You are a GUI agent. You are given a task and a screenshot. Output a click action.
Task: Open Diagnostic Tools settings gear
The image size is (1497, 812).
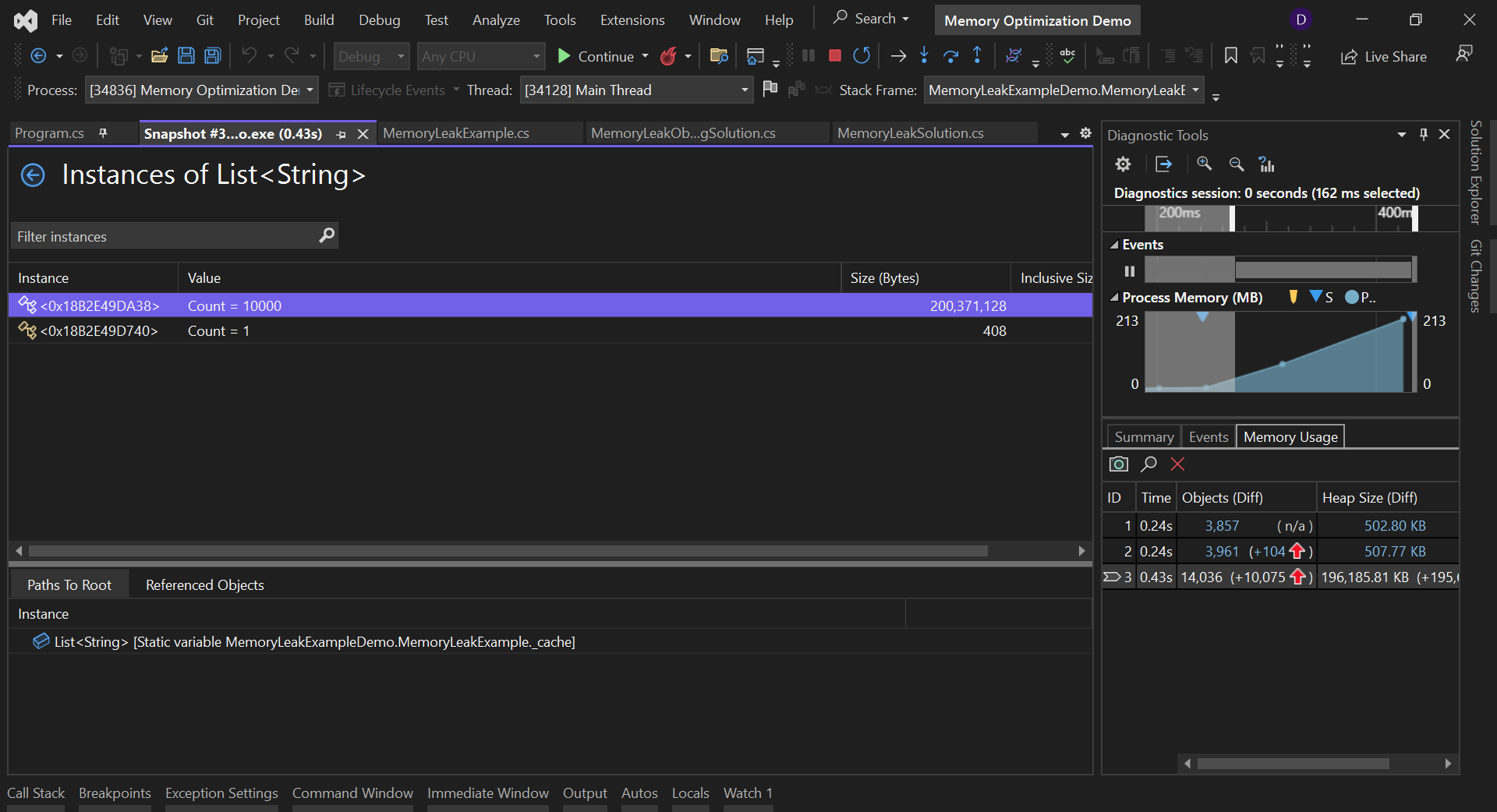1123,164
